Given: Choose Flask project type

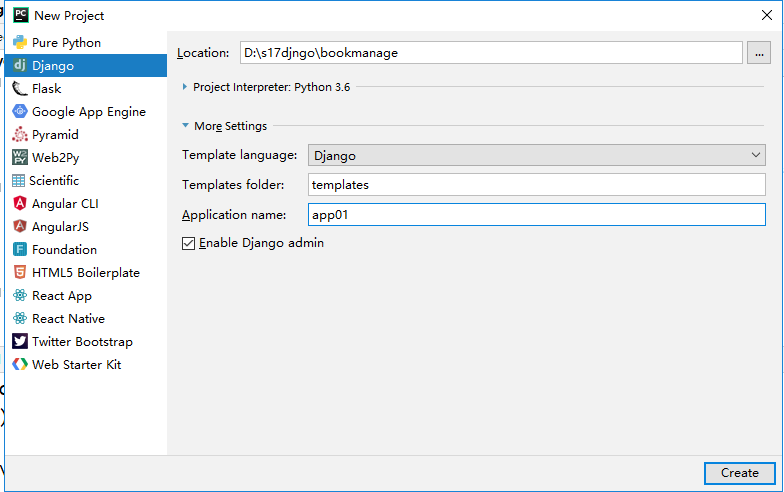Looking at the screenshot, I should (x=86, y=88).
